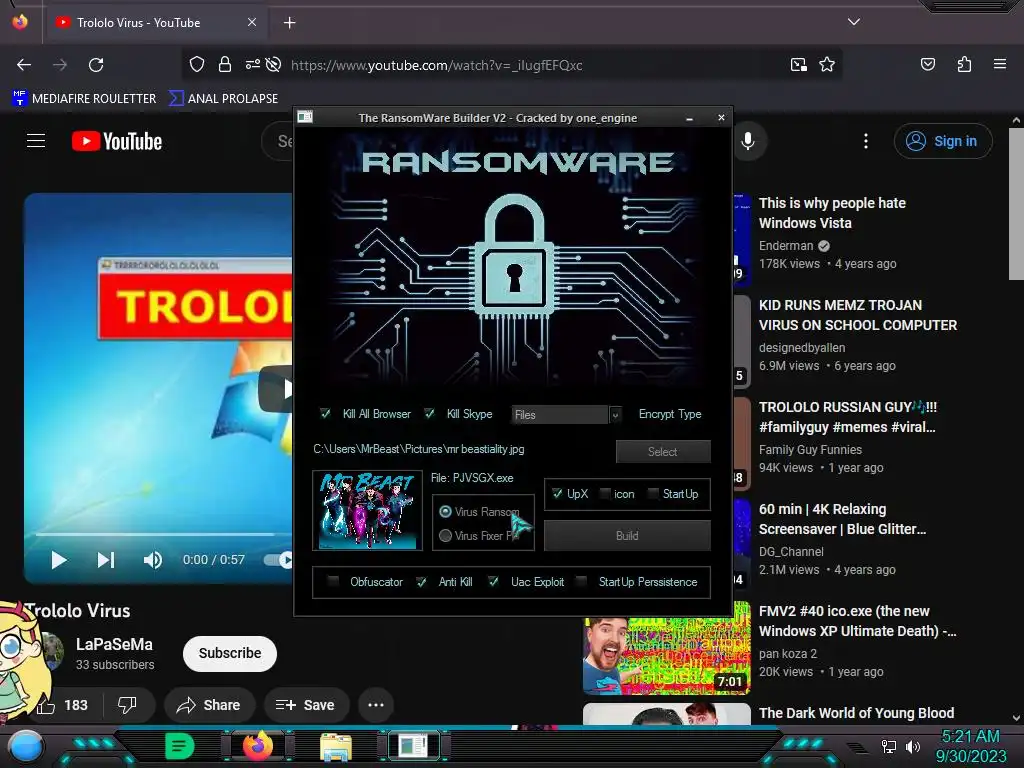Viewport: 1024px width, 768px height.
Task: Play the Trololo Virus video
Action: 59,560
